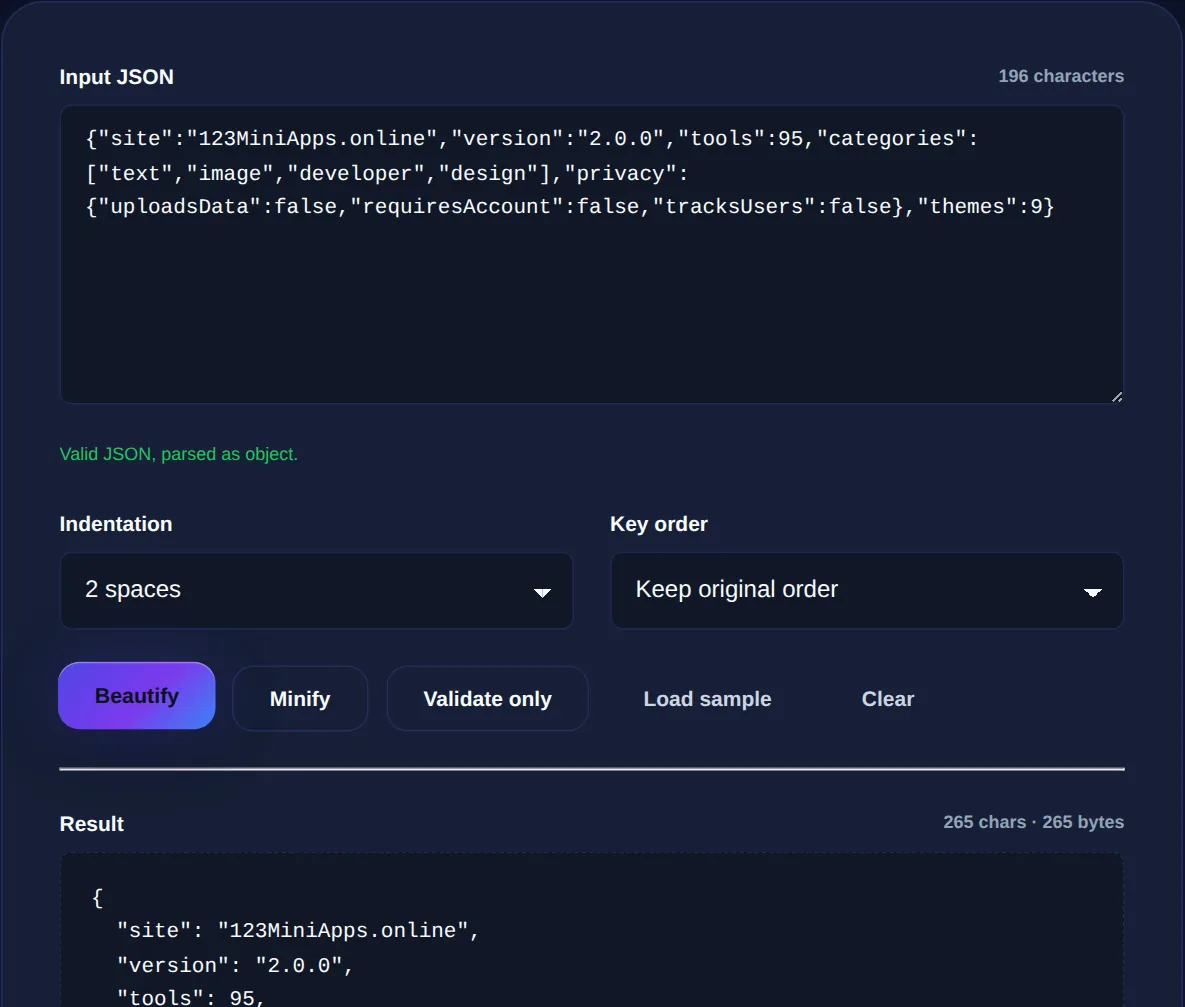Clear the JSON input

coord(888,699)
